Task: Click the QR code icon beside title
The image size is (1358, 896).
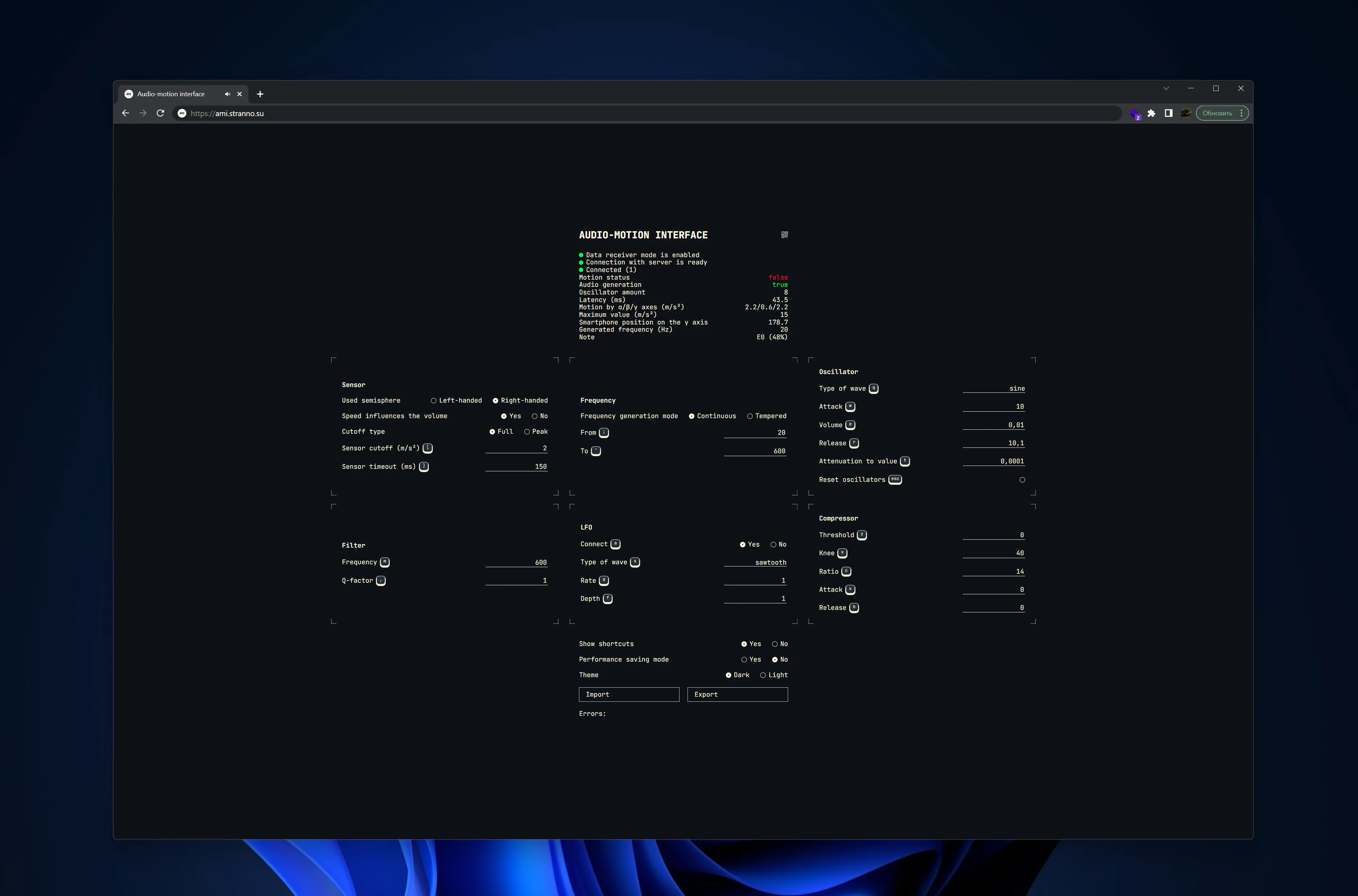Action: [x=784, y=235]
